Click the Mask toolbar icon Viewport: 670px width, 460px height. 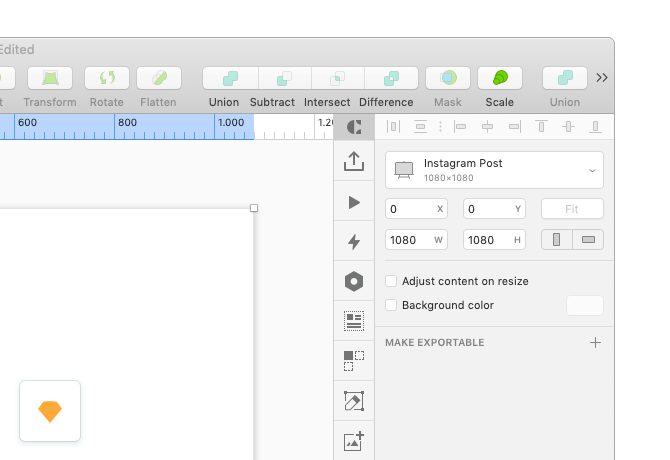point(448,78)
